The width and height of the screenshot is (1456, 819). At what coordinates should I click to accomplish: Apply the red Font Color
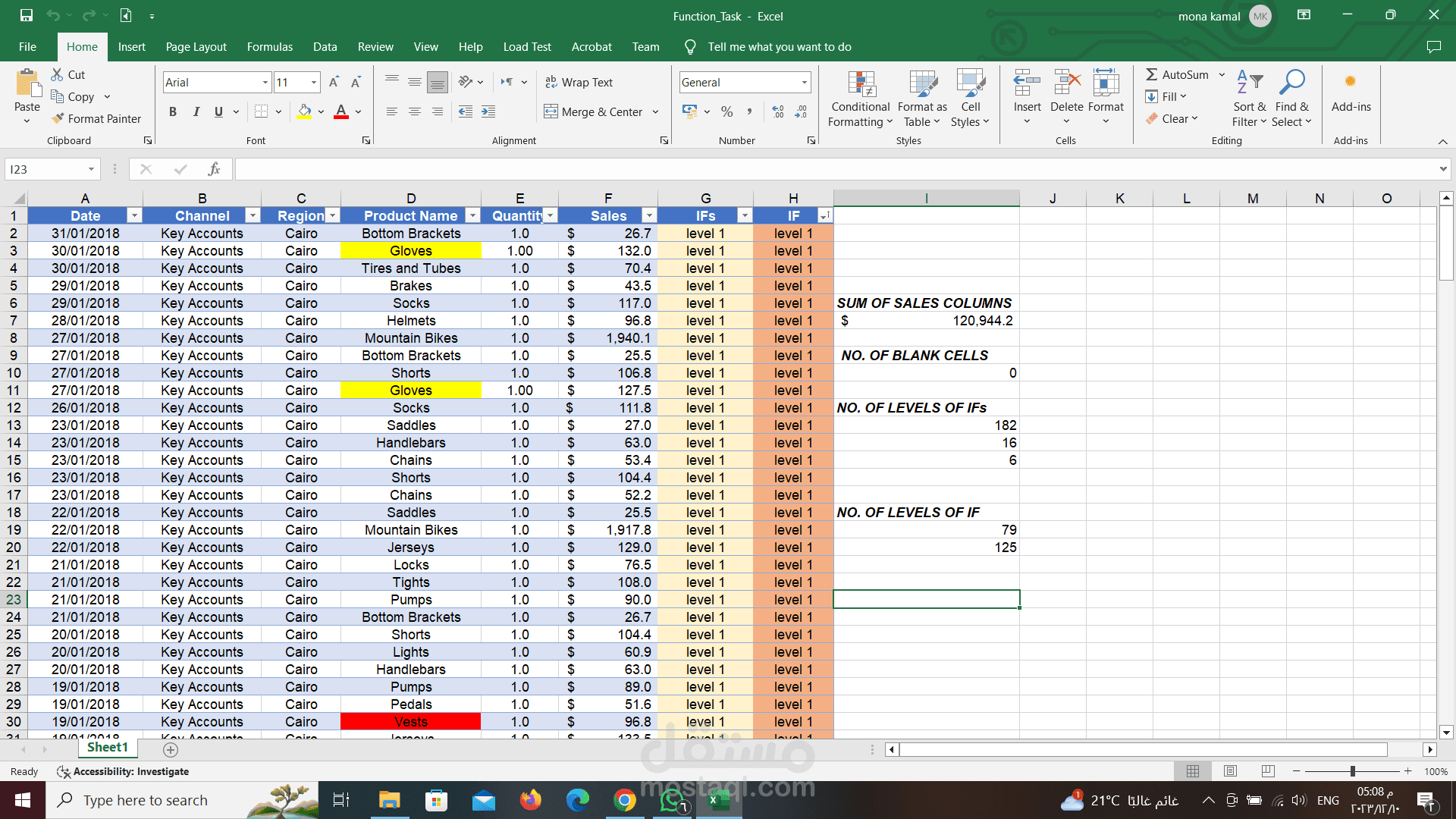tap(341, 111)
